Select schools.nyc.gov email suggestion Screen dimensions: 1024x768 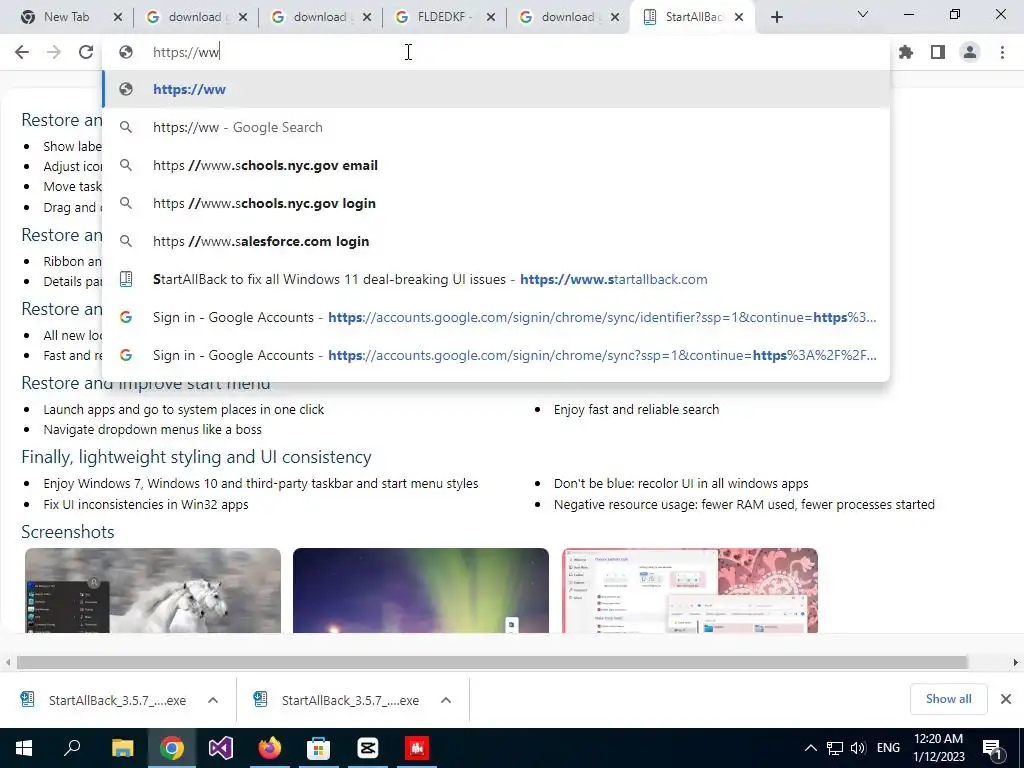click(x=496, y=165)
